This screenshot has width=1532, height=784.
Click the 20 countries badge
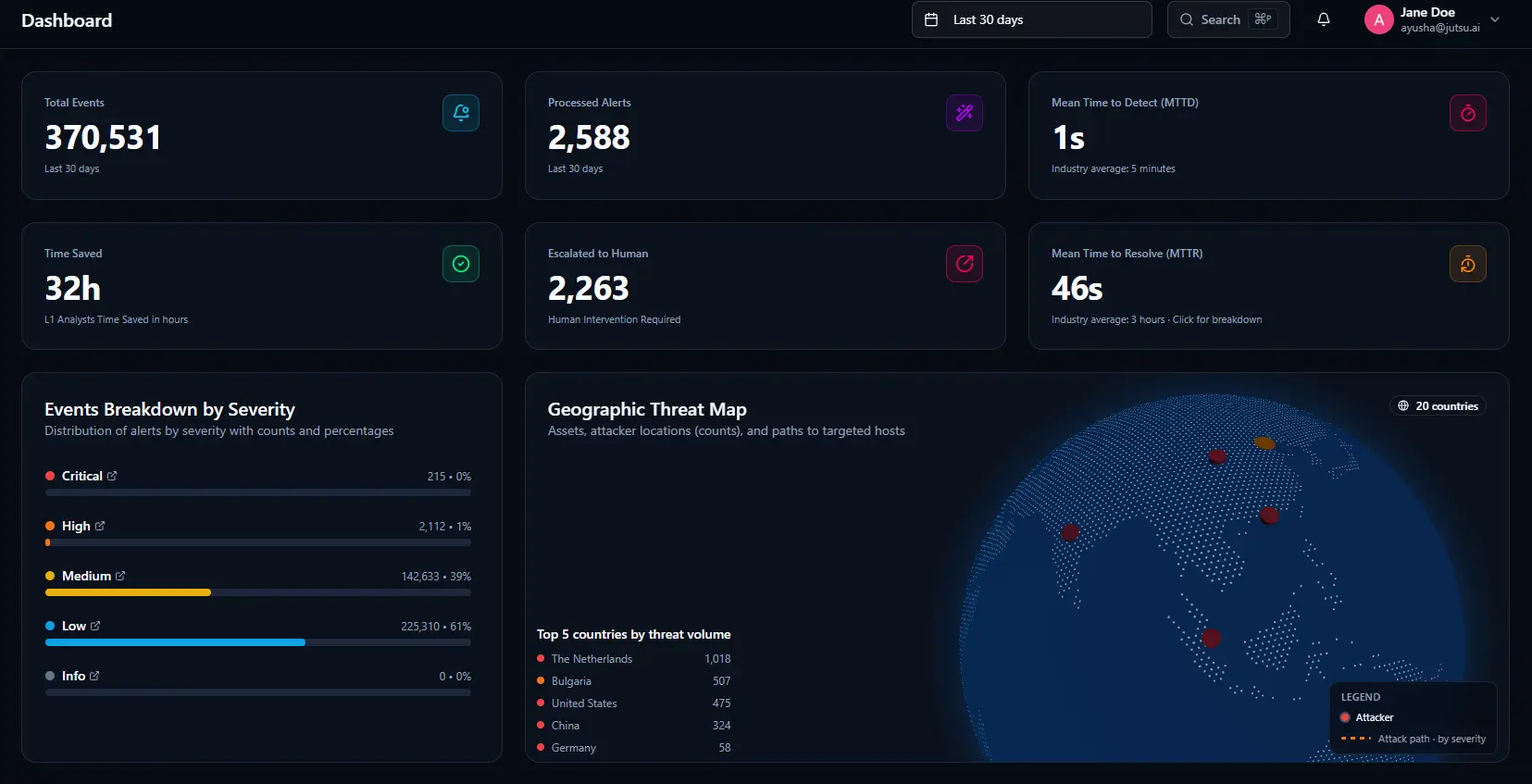[1438, 406]
